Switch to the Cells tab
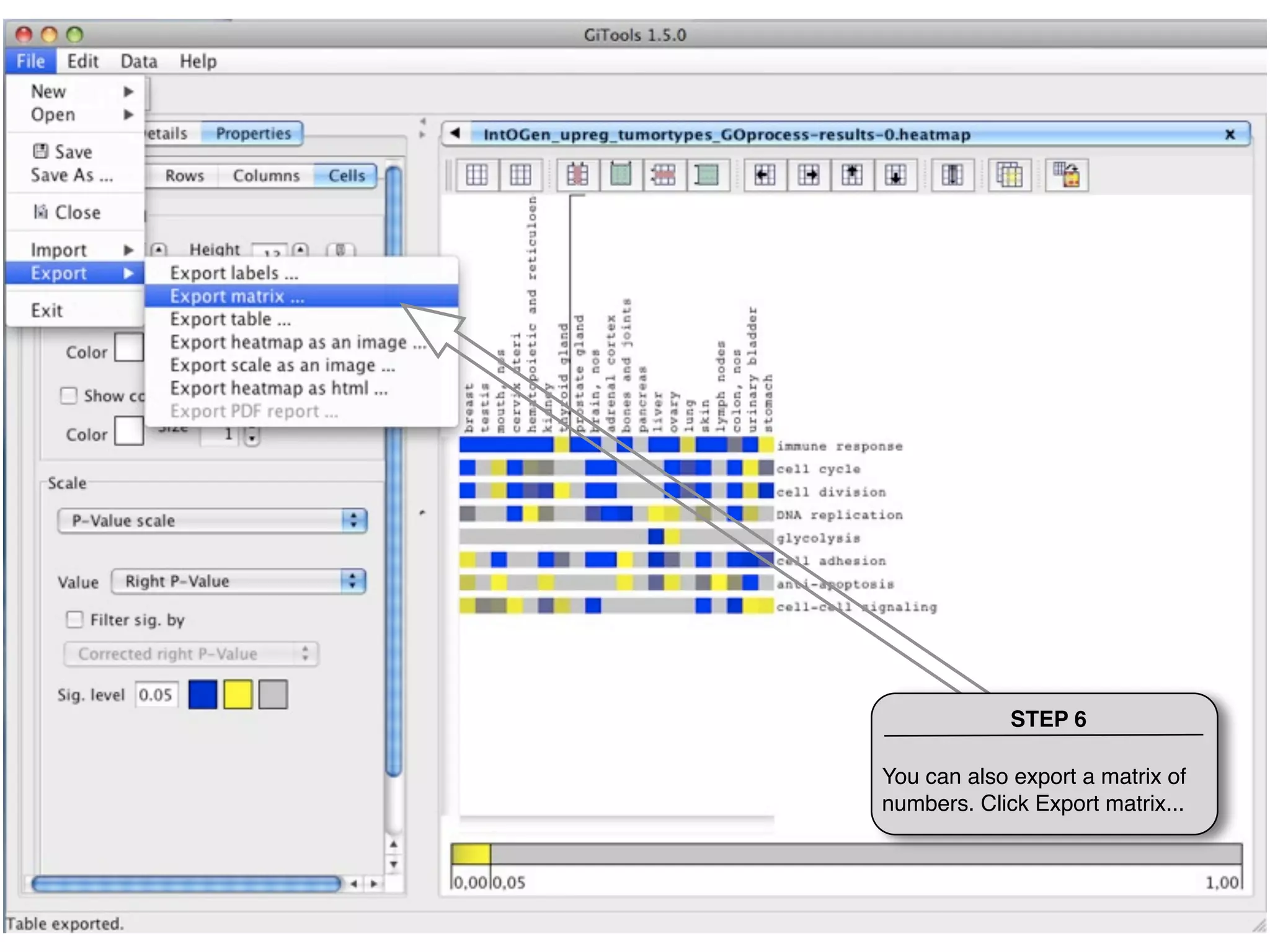The width and height of the screenshot is (1270, 952). click(346, 175)
